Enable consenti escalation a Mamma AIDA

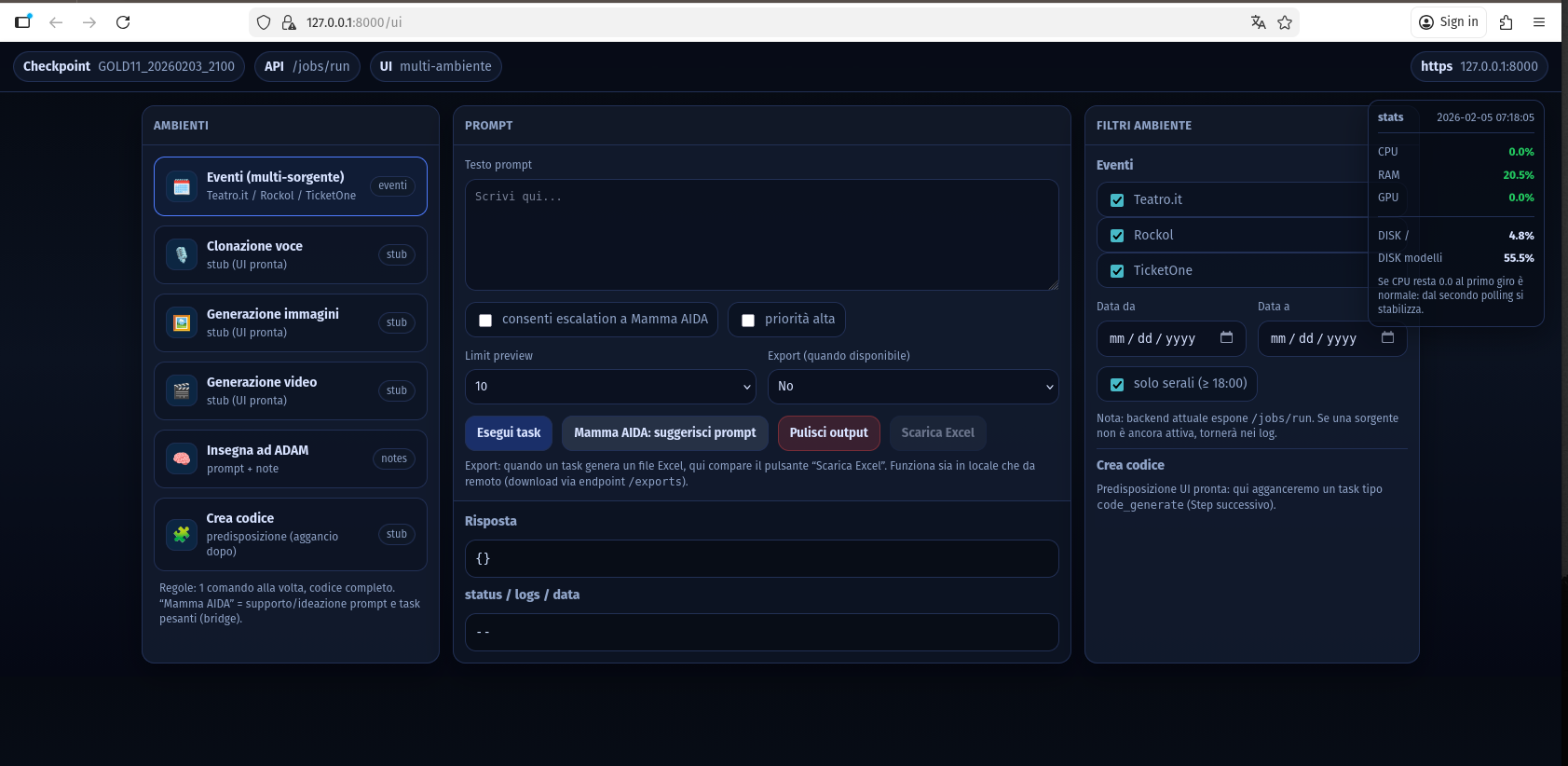point(485,321)
